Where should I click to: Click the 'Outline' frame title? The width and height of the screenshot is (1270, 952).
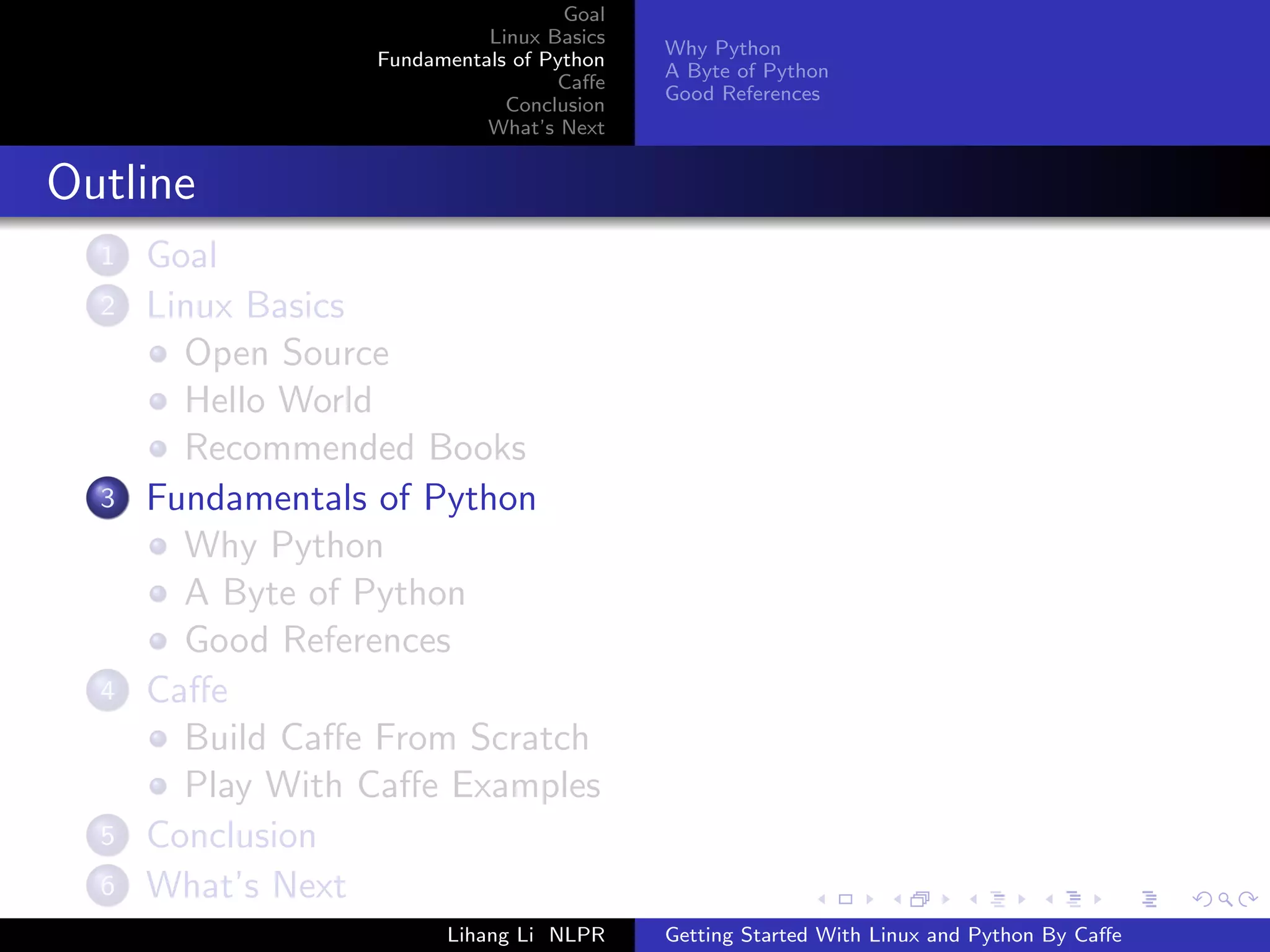pyautogui.click(x=122, y=182)
